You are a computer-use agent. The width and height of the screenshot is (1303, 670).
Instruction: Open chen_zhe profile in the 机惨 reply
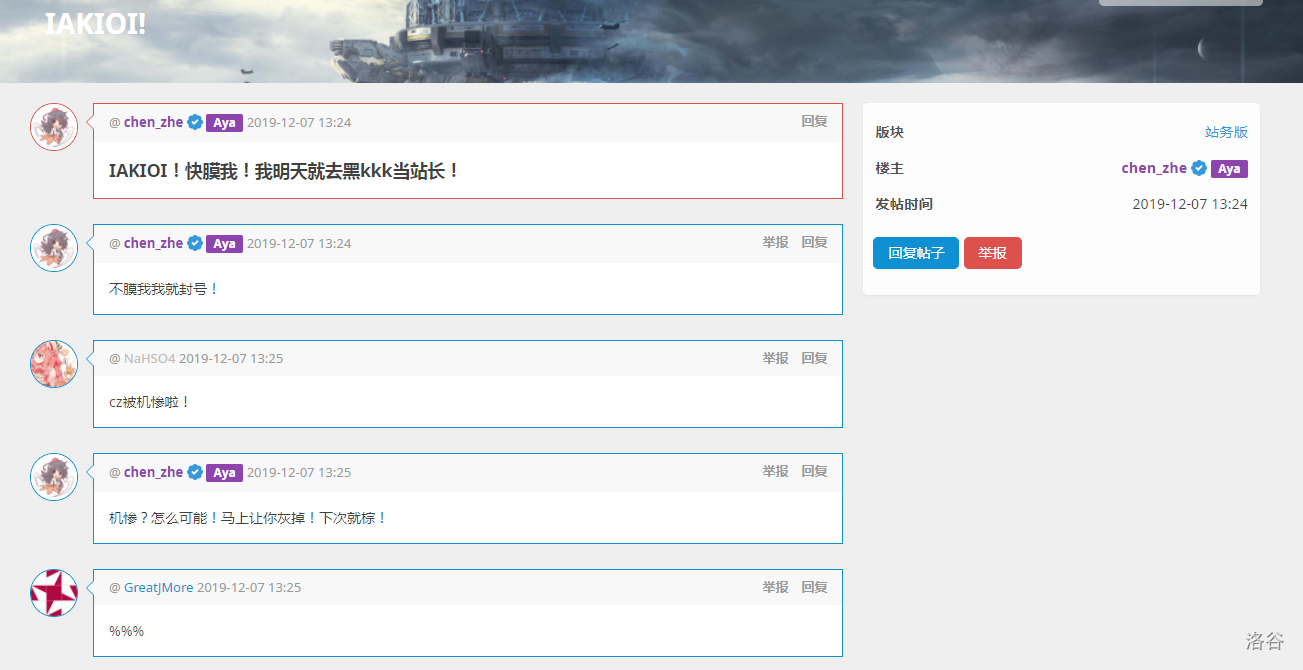153,472
